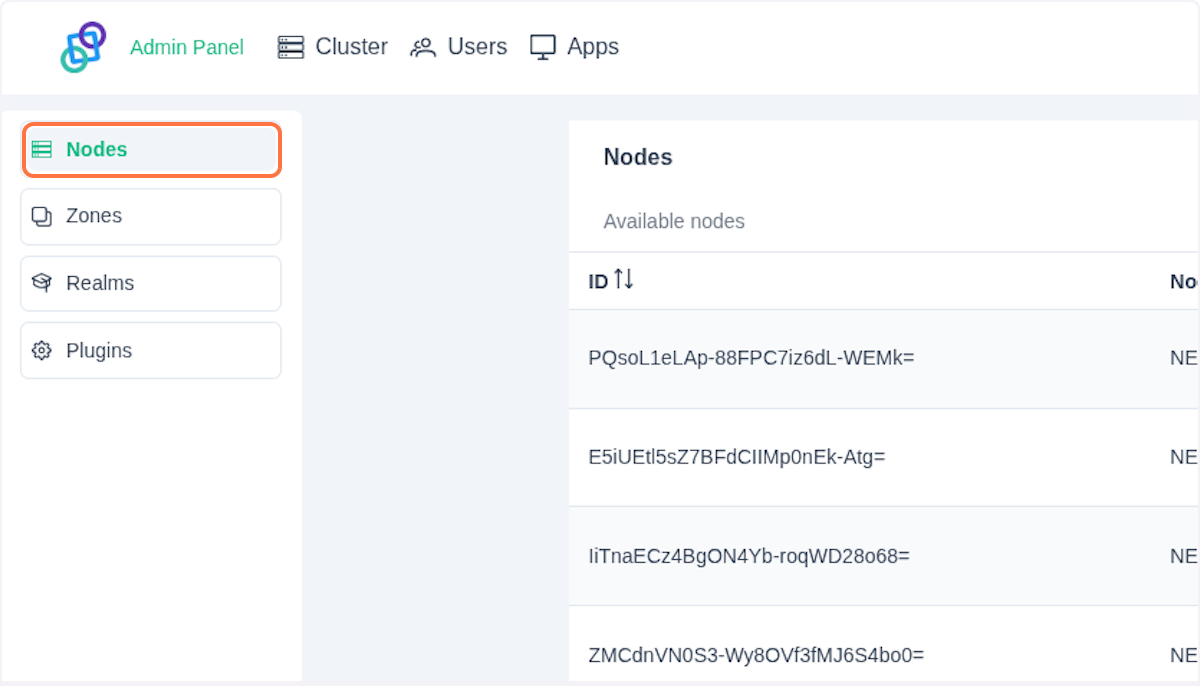
Task: Click the Nodes sidebar icon
Action: pos(41,150)
